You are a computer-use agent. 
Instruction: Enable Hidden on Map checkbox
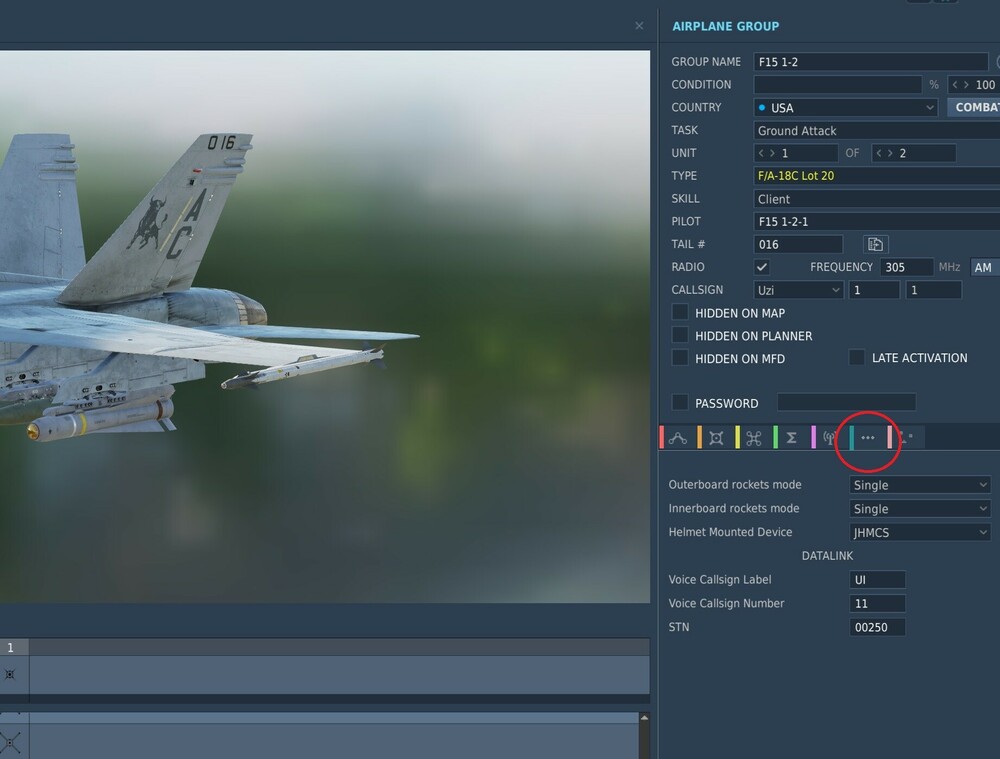click(x=680, y=313)
